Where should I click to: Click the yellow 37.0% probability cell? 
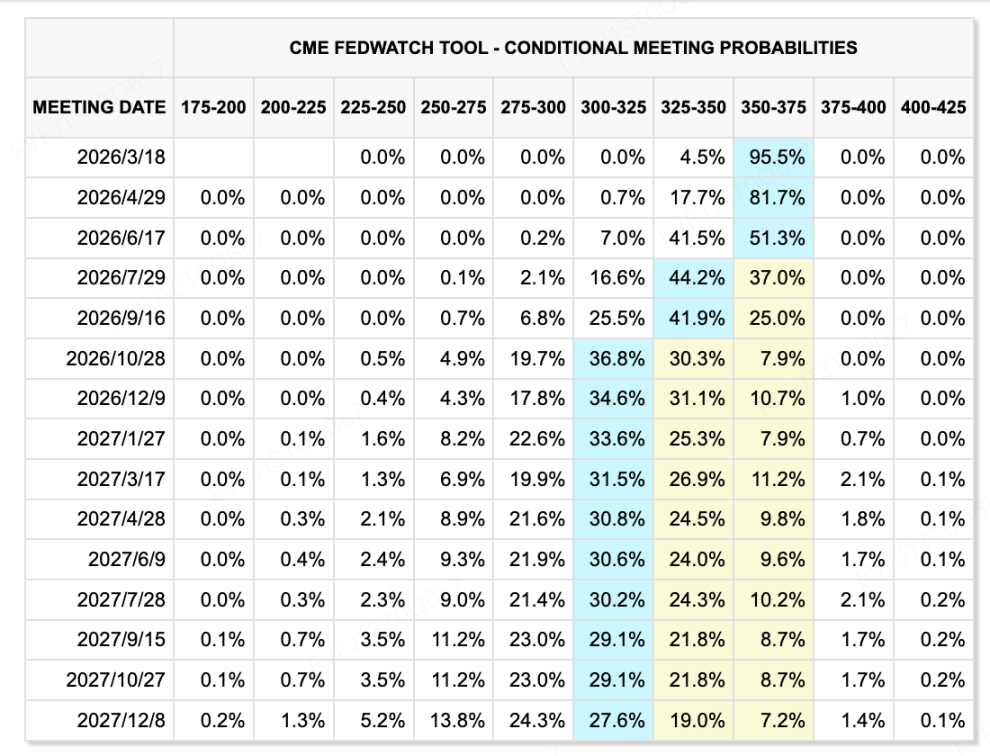773,277
